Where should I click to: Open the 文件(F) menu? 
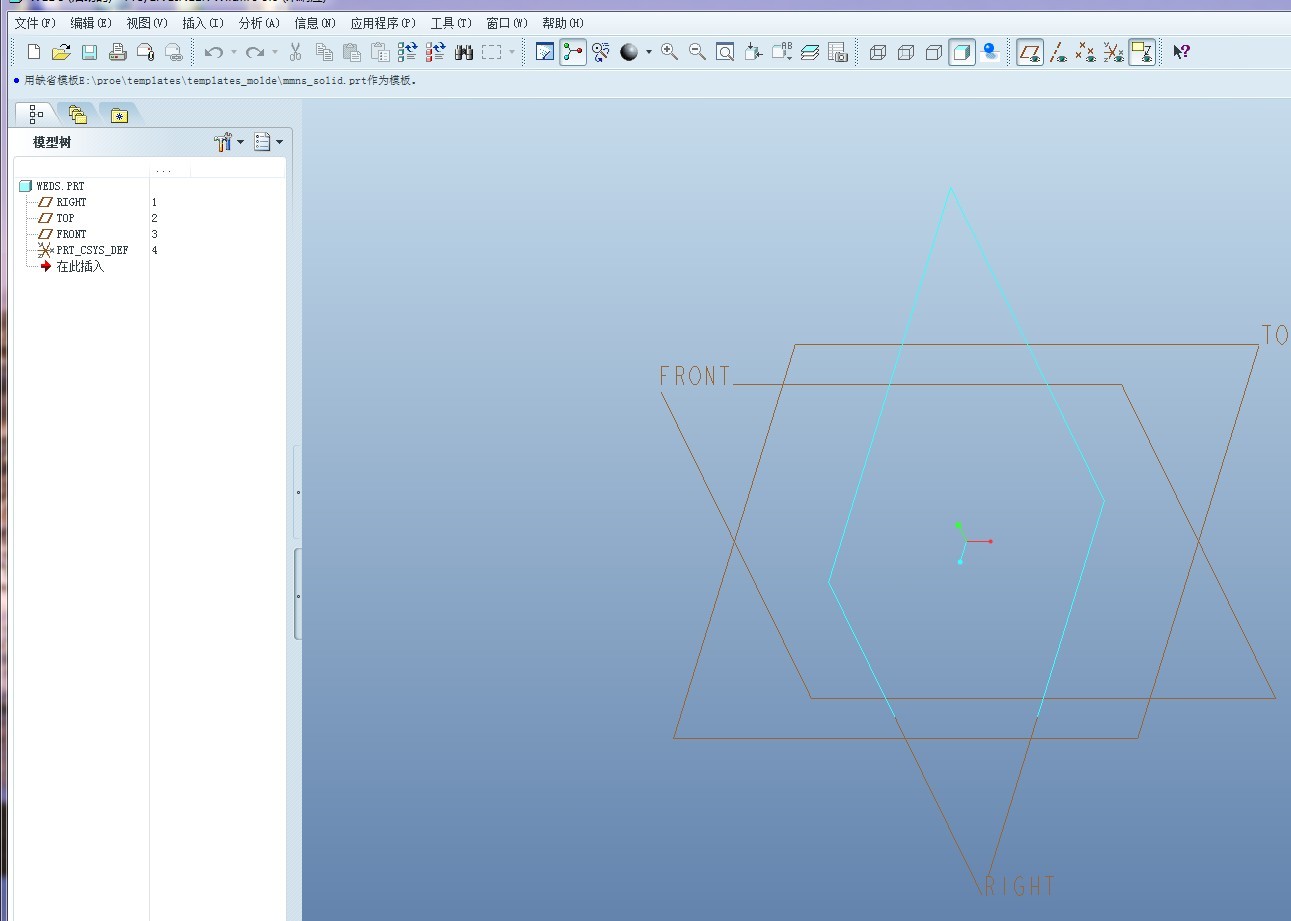pos(35,23)
